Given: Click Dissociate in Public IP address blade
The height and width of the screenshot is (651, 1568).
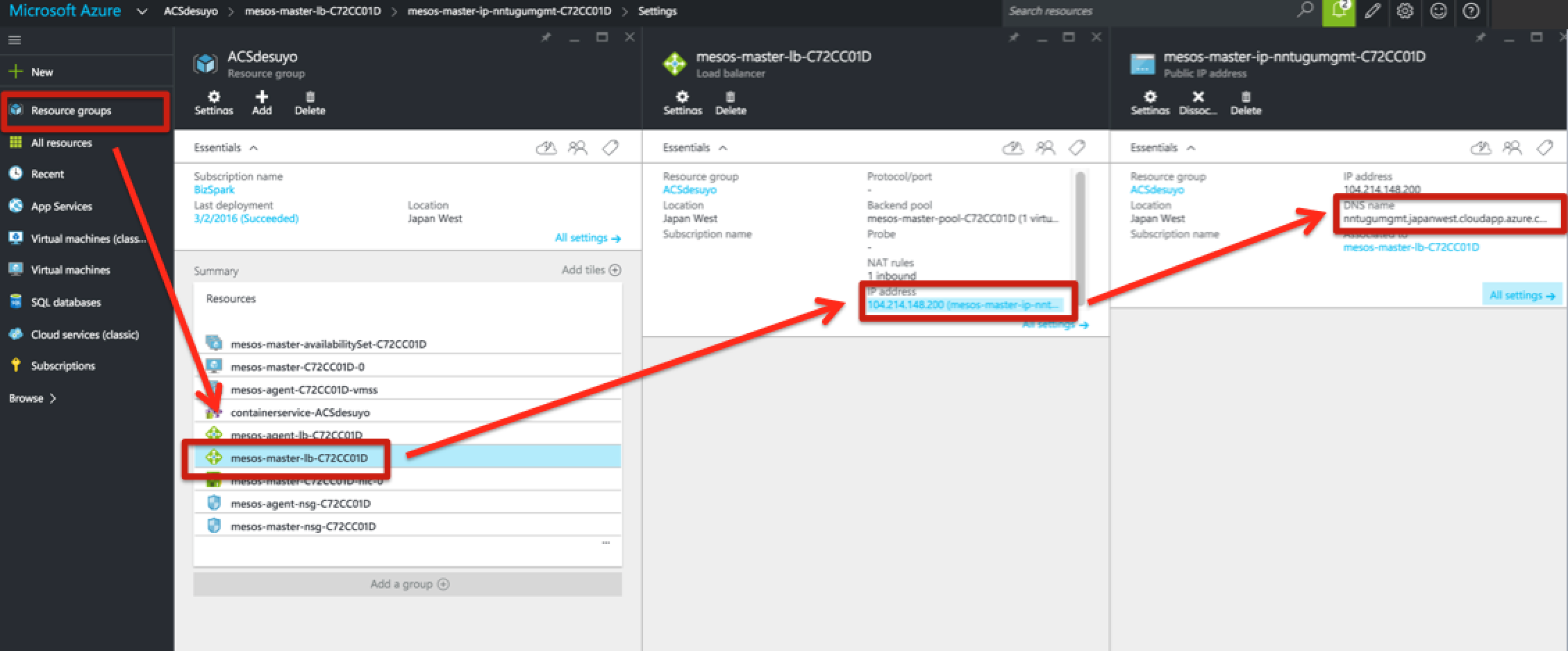Looking at the screenshot, I should pyautogui.click(x=1198, y=103).
